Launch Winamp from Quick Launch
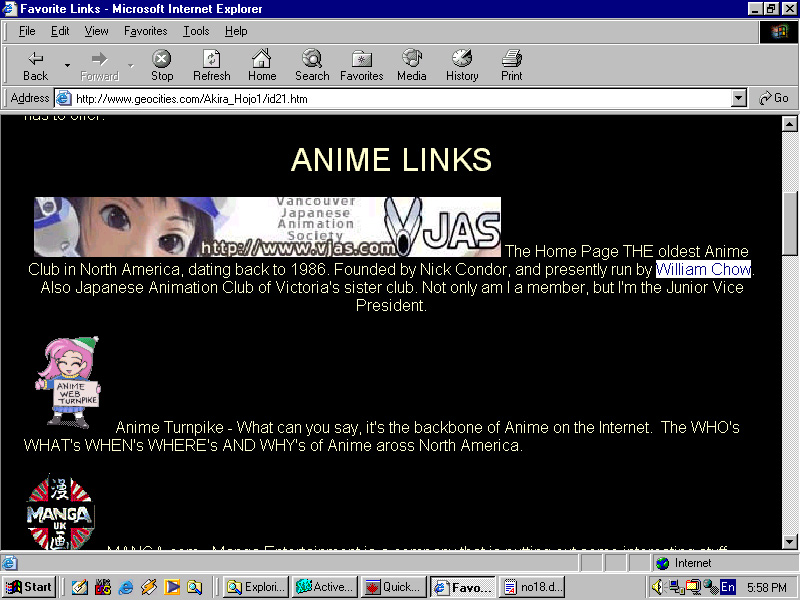The width and height of the screenshot is (800, 600). pos(148,587)
